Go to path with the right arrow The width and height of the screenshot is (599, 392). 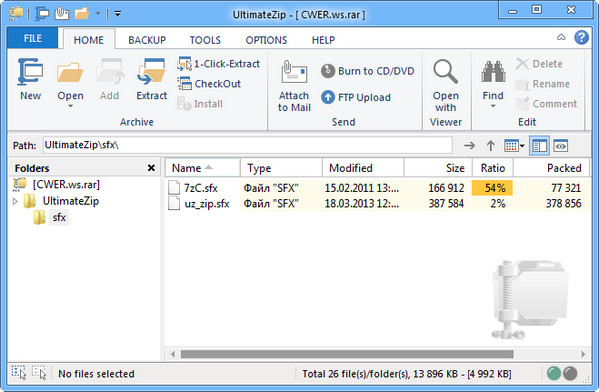[x=469, y=146]
